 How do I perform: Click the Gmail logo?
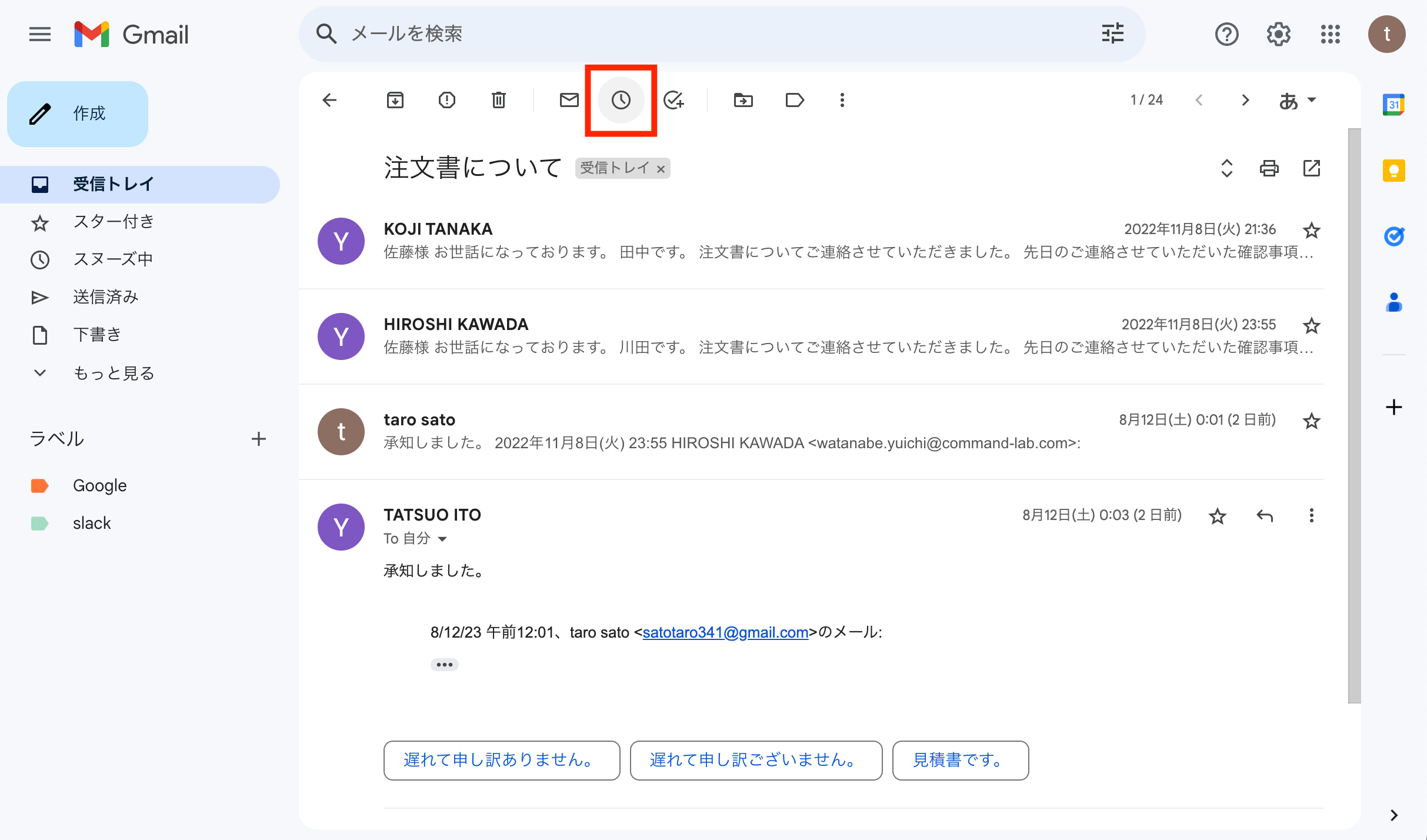(x=131, y=34)
